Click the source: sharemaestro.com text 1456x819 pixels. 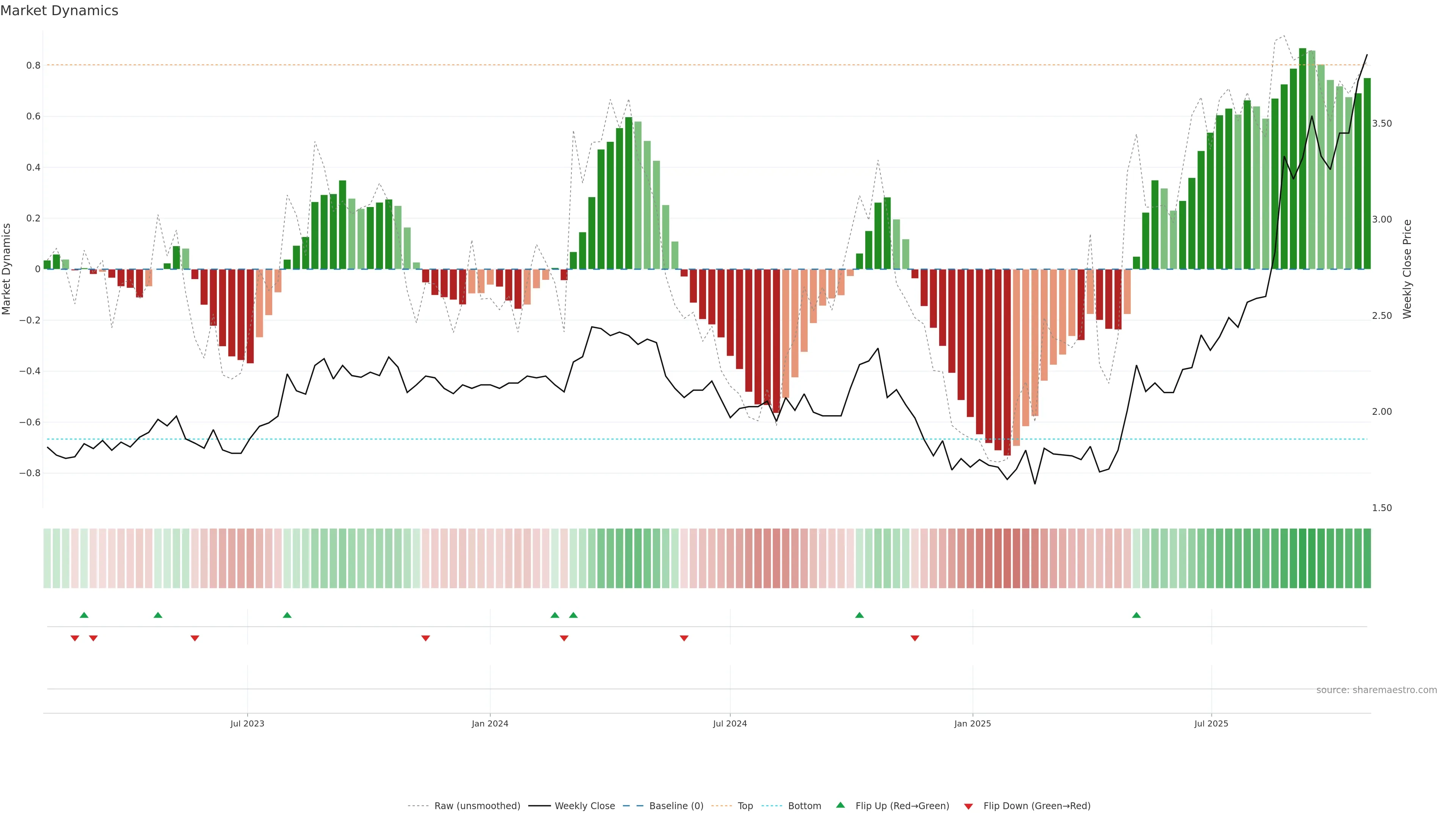coord(1376,690)
